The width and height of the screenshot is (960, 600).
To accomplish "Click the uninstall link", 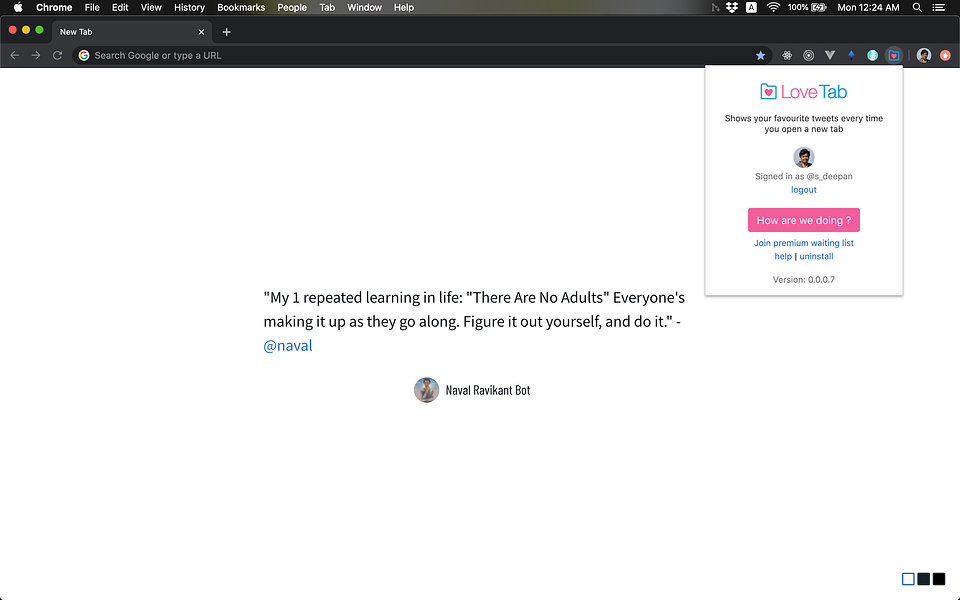I will (816, 257).
